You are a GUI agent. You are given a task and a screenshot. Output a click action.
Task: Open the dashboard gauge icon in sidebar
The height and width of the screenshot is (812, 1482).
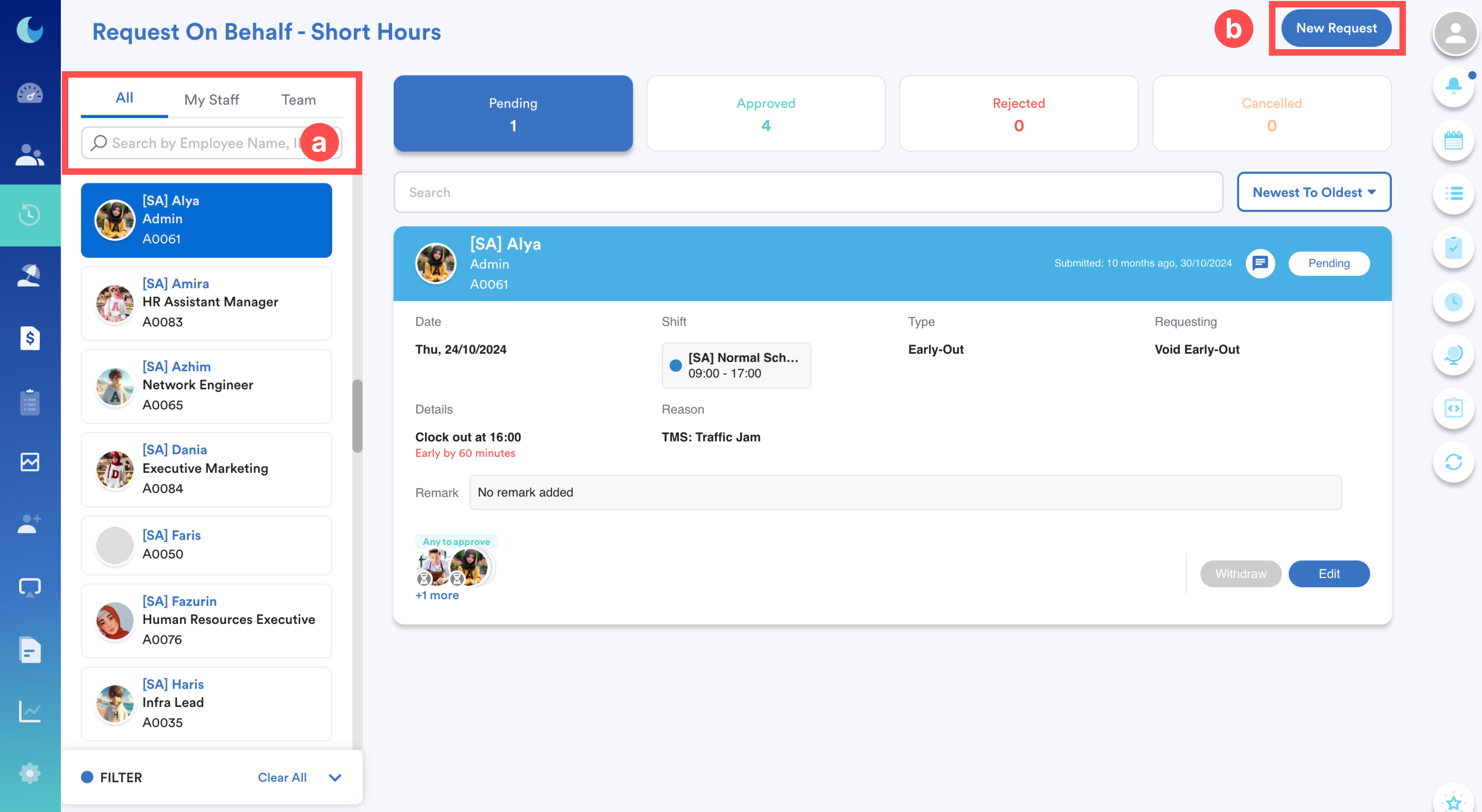pyautogui.click(x=29, y=93)
